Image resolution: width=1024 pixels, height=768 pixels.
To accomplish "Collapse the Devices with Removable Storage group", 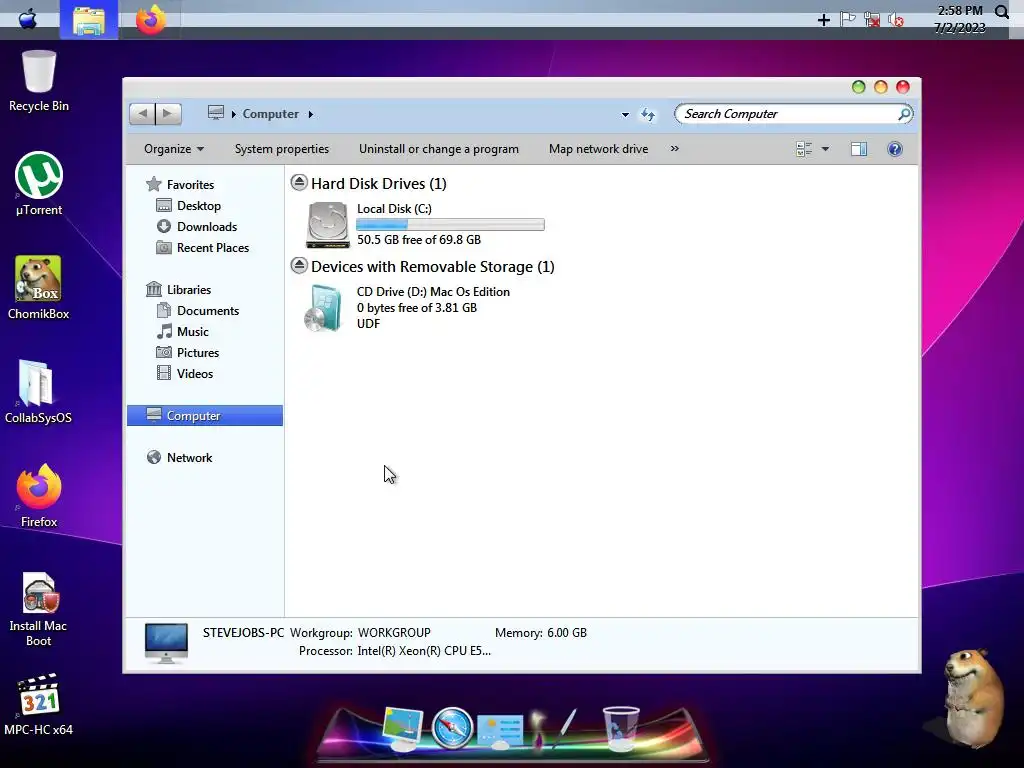I will pyautogui.click(x=299, y=265).
